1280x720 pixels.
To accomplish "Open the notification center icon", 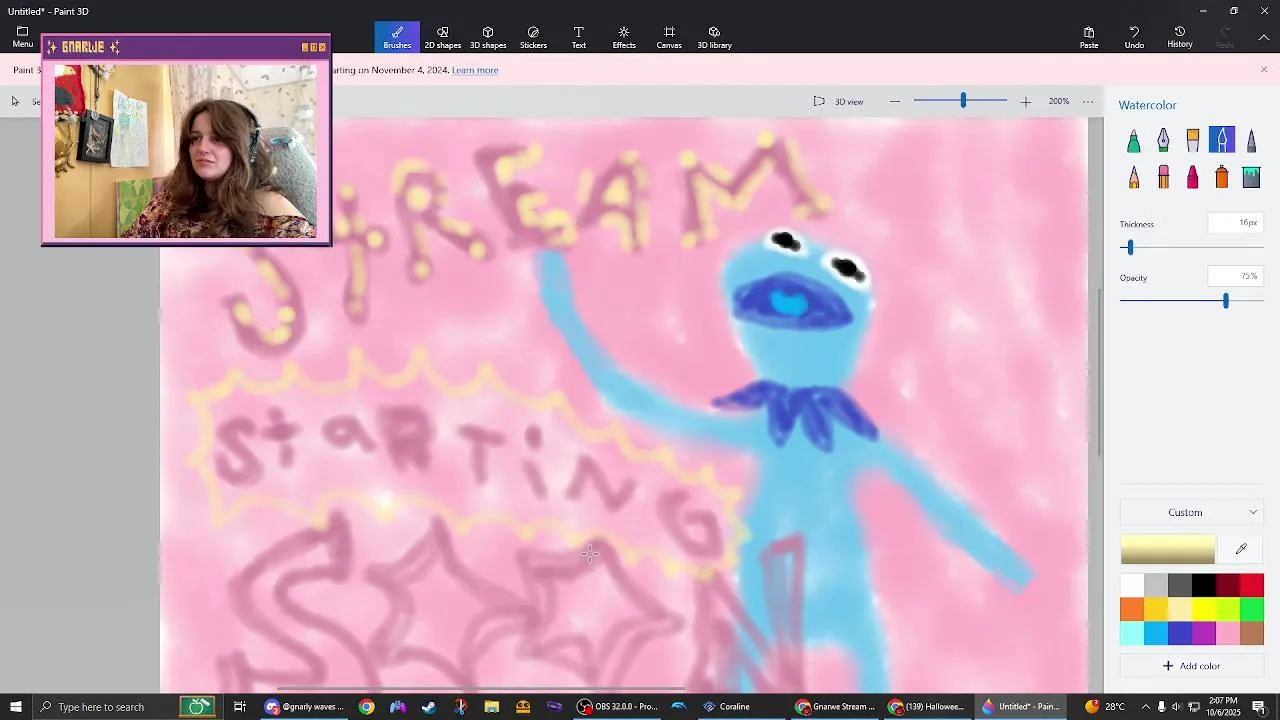I will [1259, 707].
